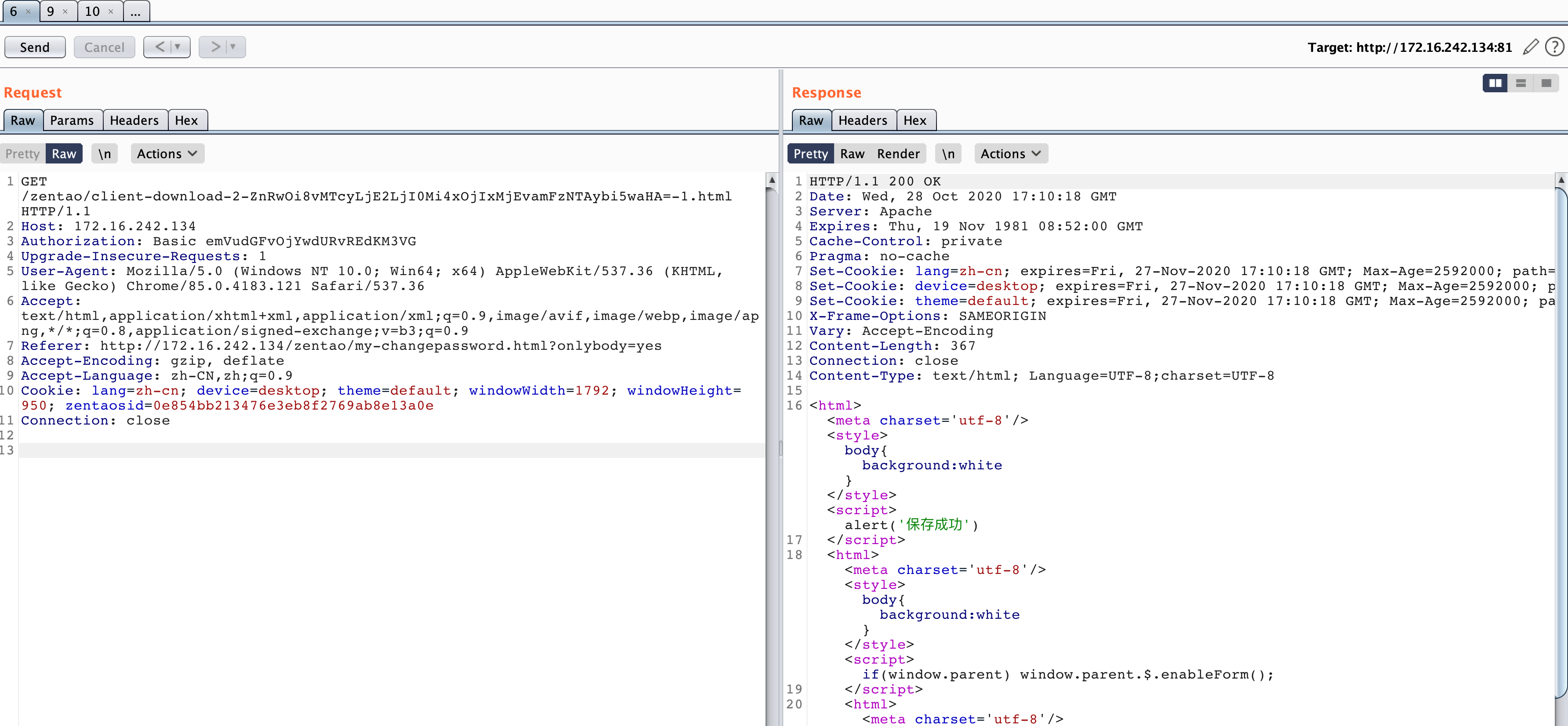Open Repeater tab 9
1568x726 pixels.
[51, 11]
